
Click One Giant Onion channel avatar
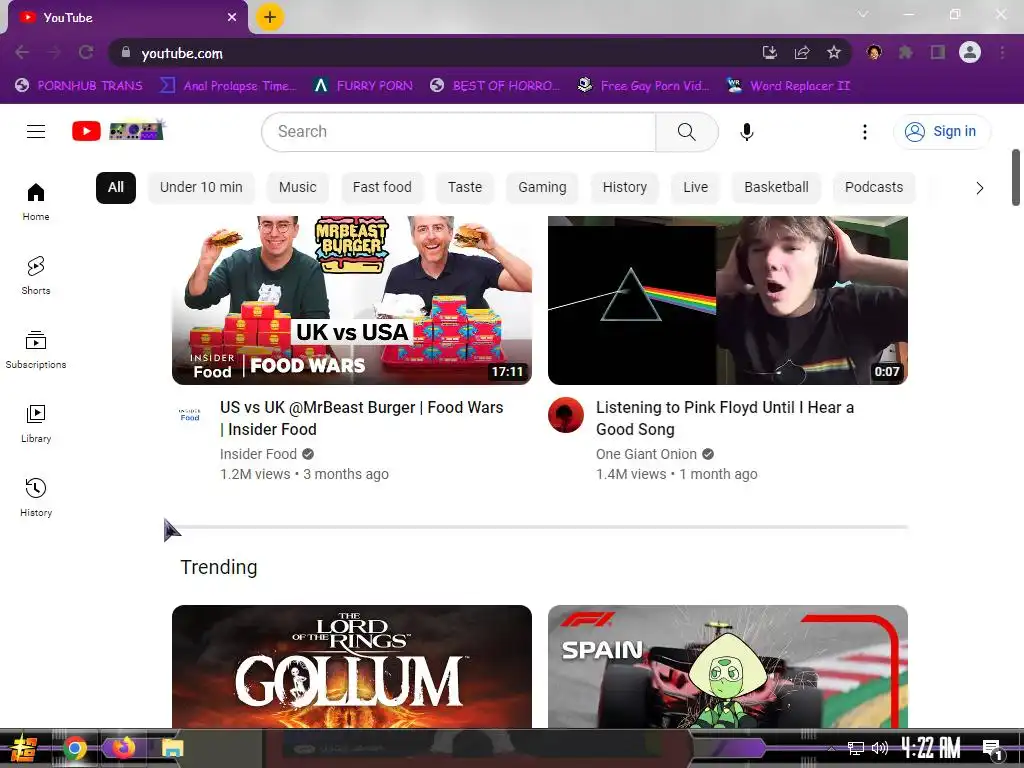coord(566,415)
